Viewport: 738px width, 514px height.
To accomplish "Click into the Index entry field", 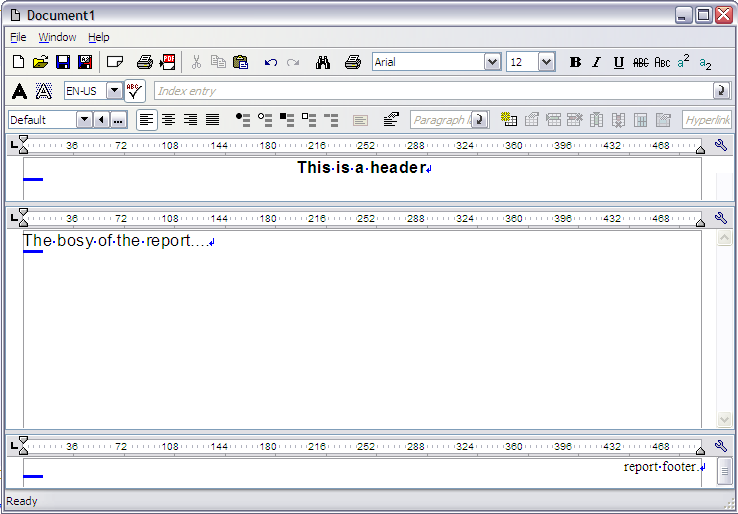I will tap(430, 91).
